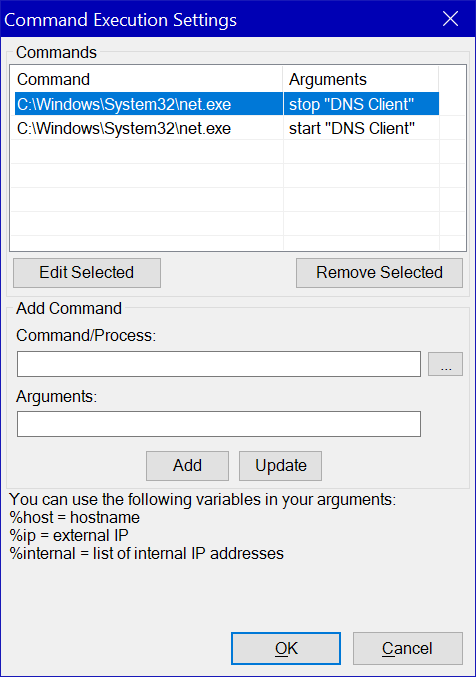
Task: Select the second net.exe command row
Action: (227, 128)
